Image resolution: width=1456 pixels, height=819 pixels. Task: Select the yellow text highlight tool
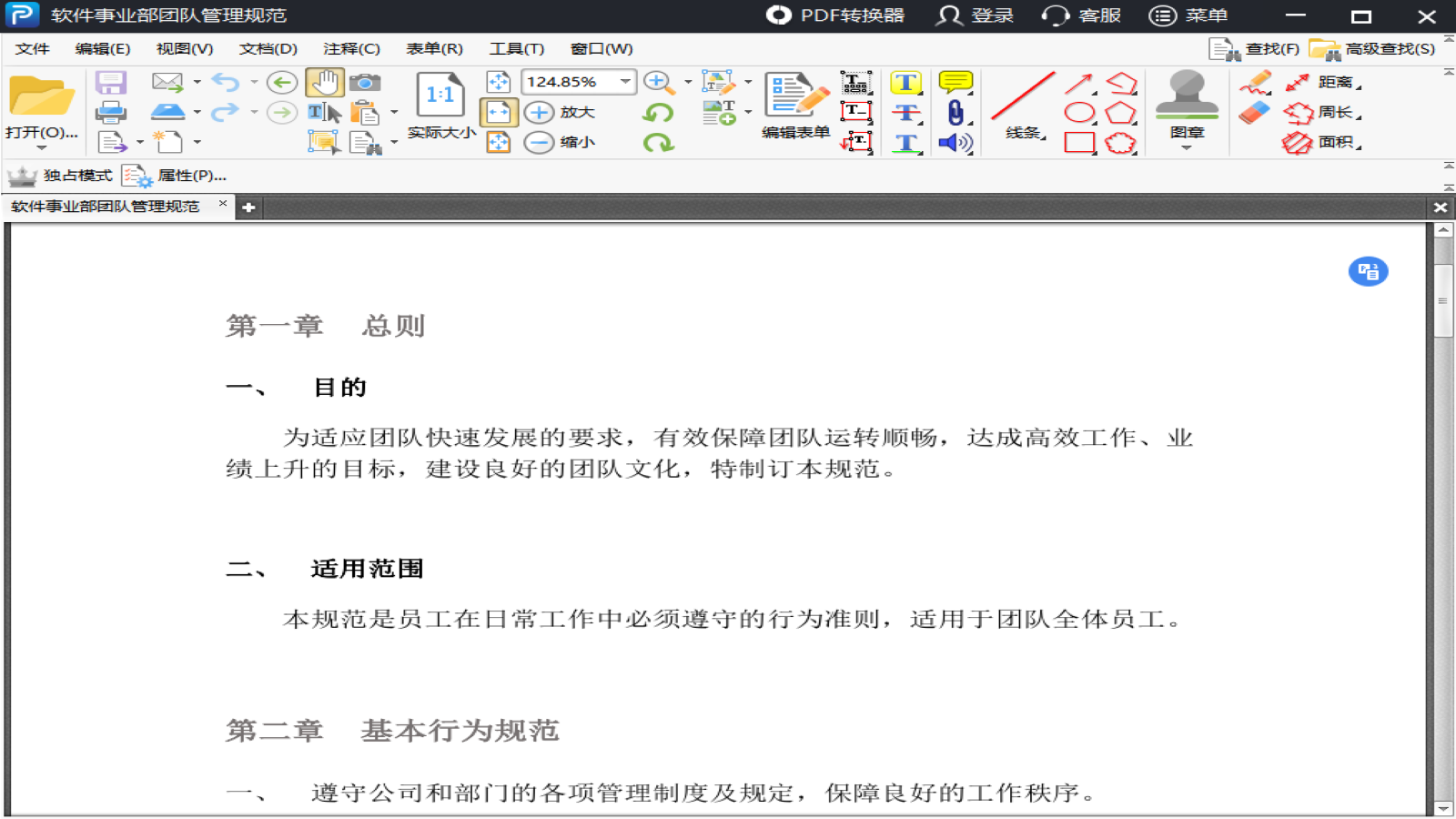[x=906, y=82]
